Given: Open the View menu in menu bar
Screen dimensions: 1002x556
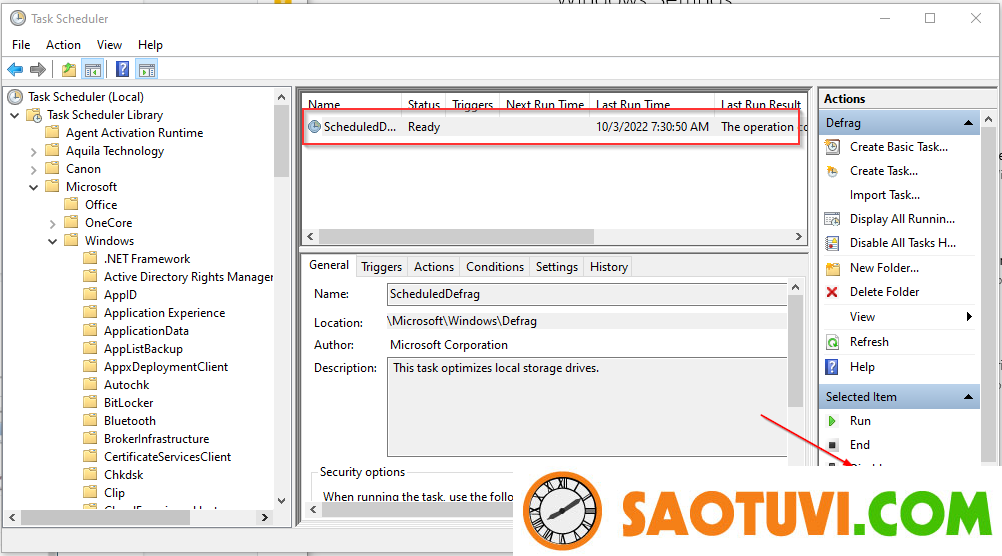Looking at the screenshot, I should click(109, 45).
